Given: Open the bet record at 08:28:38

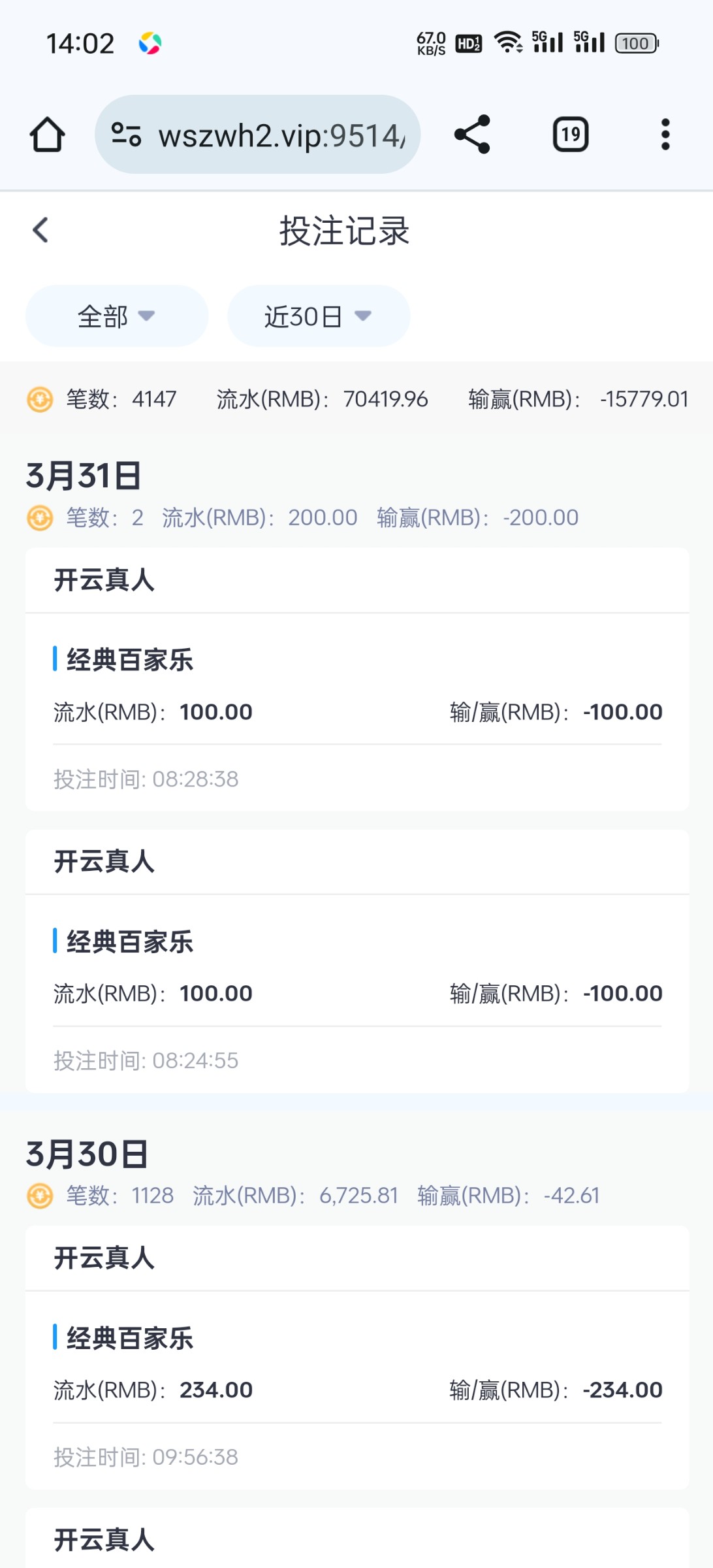Looking at the screenshot, I should click(x=357, y=712).
